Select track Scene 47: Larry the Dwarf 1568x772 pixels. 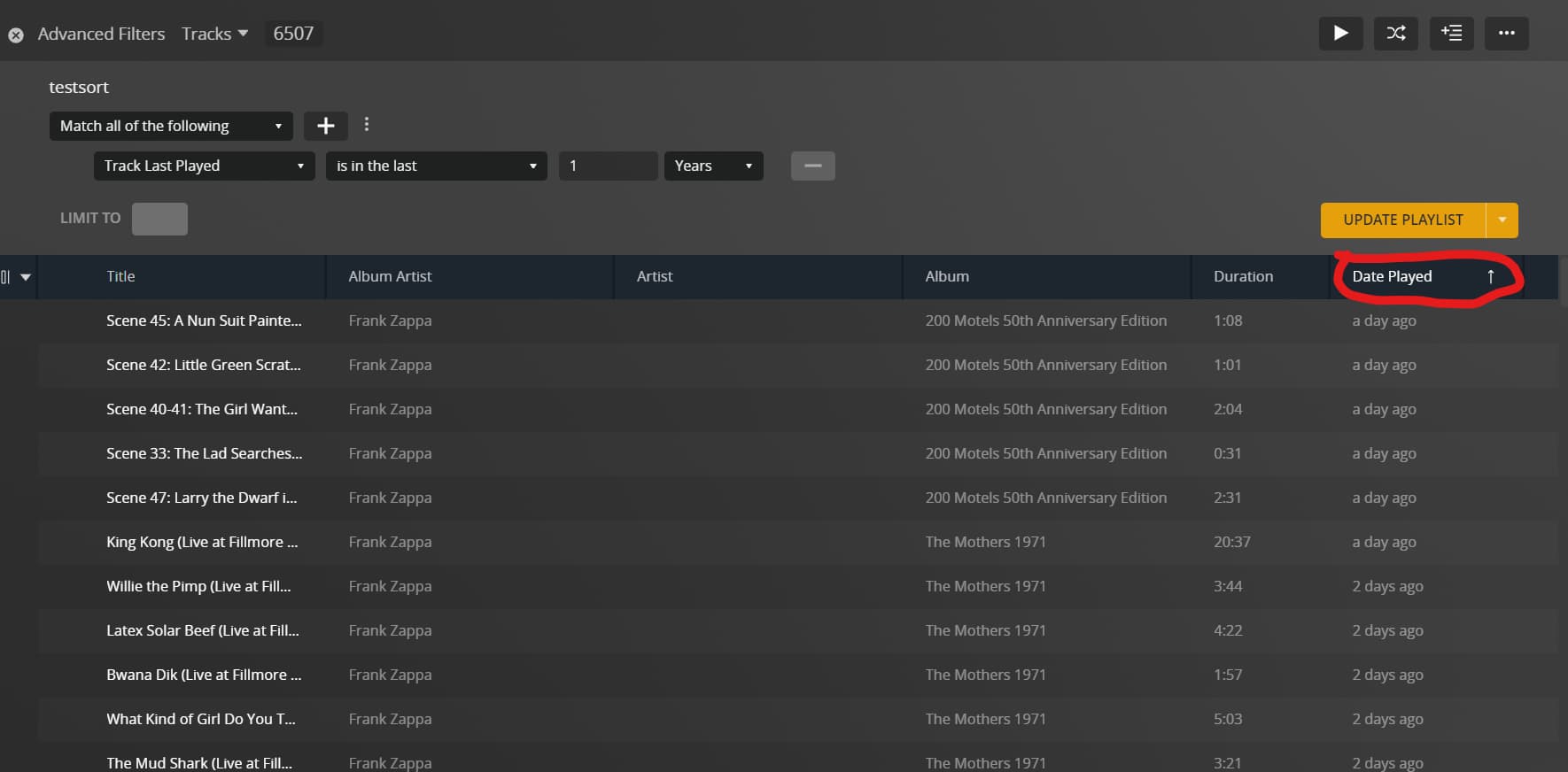pos(202,498)
